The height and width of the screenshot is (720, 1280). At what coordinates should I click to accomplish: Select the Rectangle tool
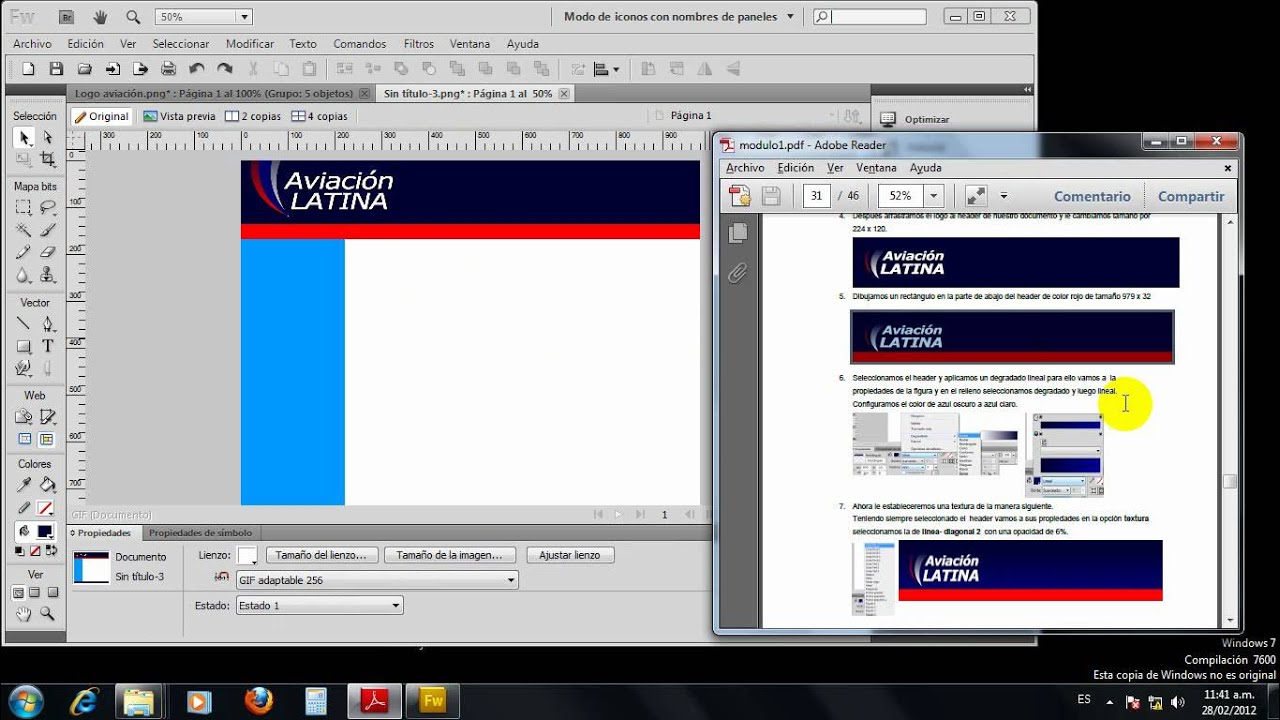pyautogui.click(x=24, y=346)
